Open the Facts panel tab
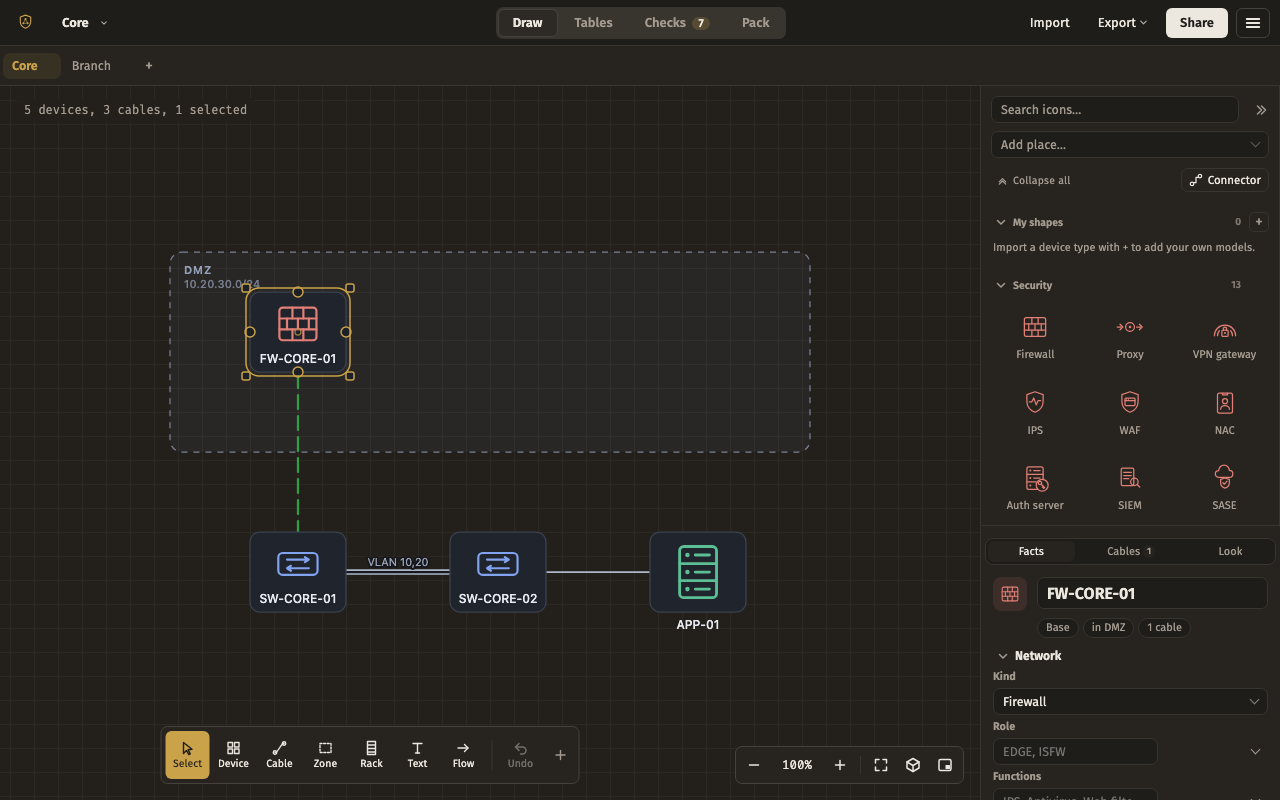Image resolution: width=1280 pixels, height=800 pixels. (1031, 551)
